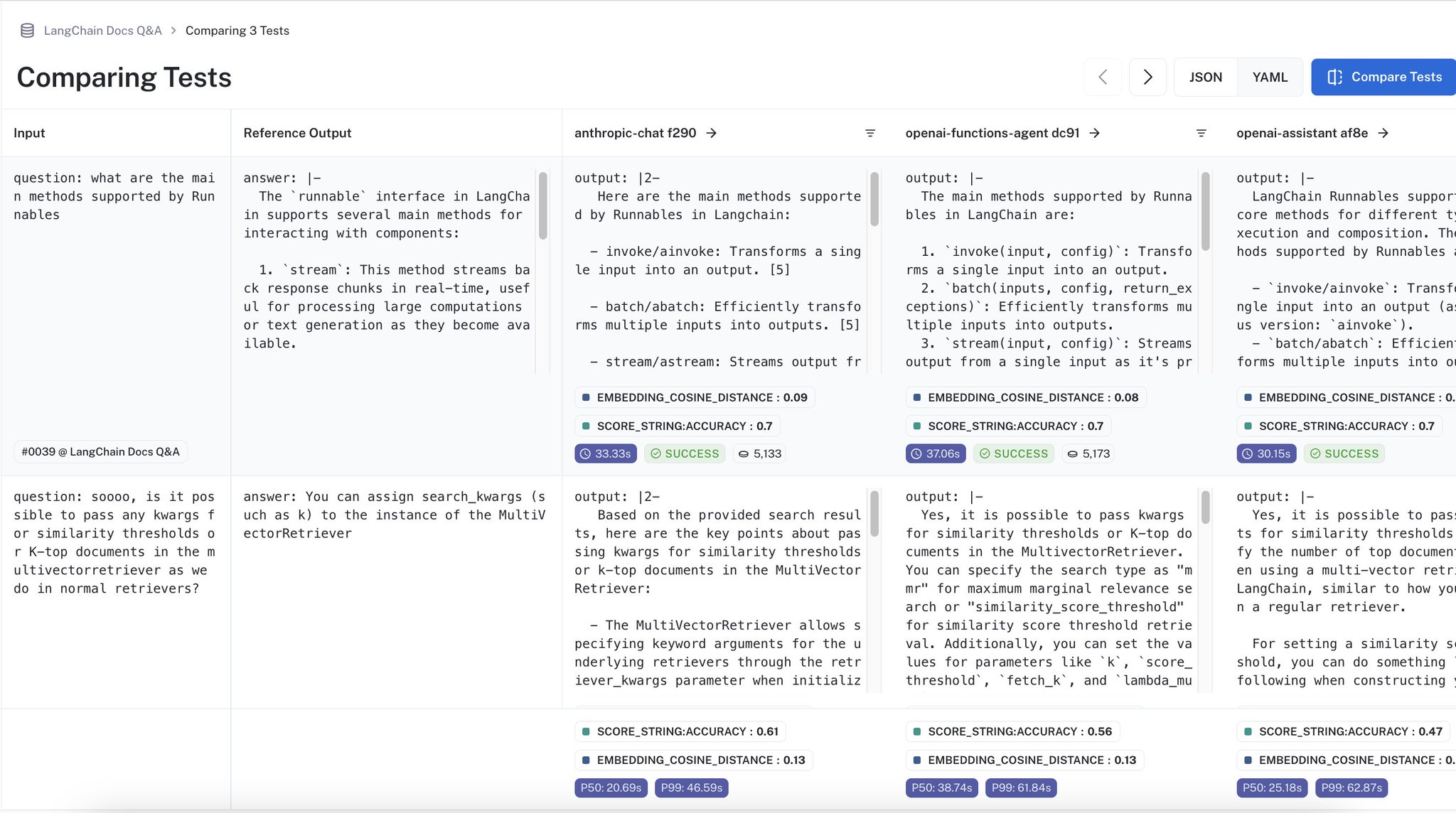Image resolution: width=1456 pixels, height=813 pixels.
Task: Click SUCCESS status under openai-assistant output
Action: (x=1344, y=453)
